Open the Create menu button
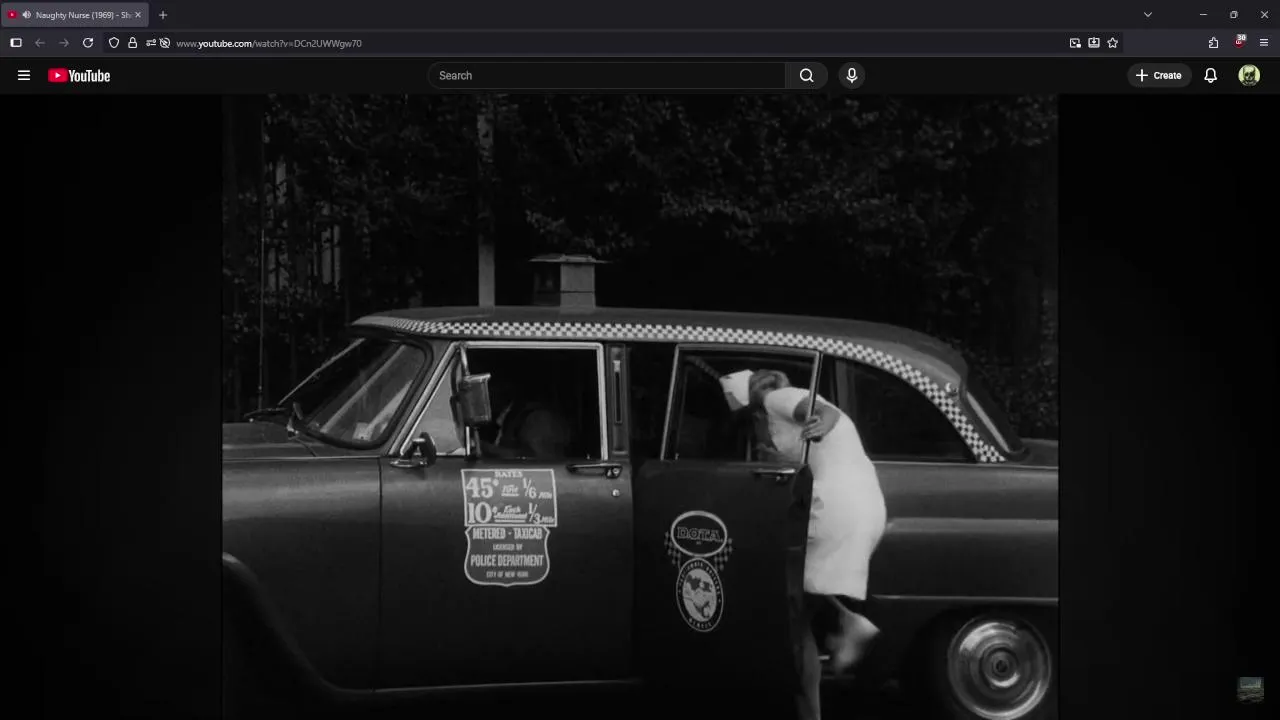Image resolution: width=1280 pixels, height=720 pixels. pos(1159,75)
